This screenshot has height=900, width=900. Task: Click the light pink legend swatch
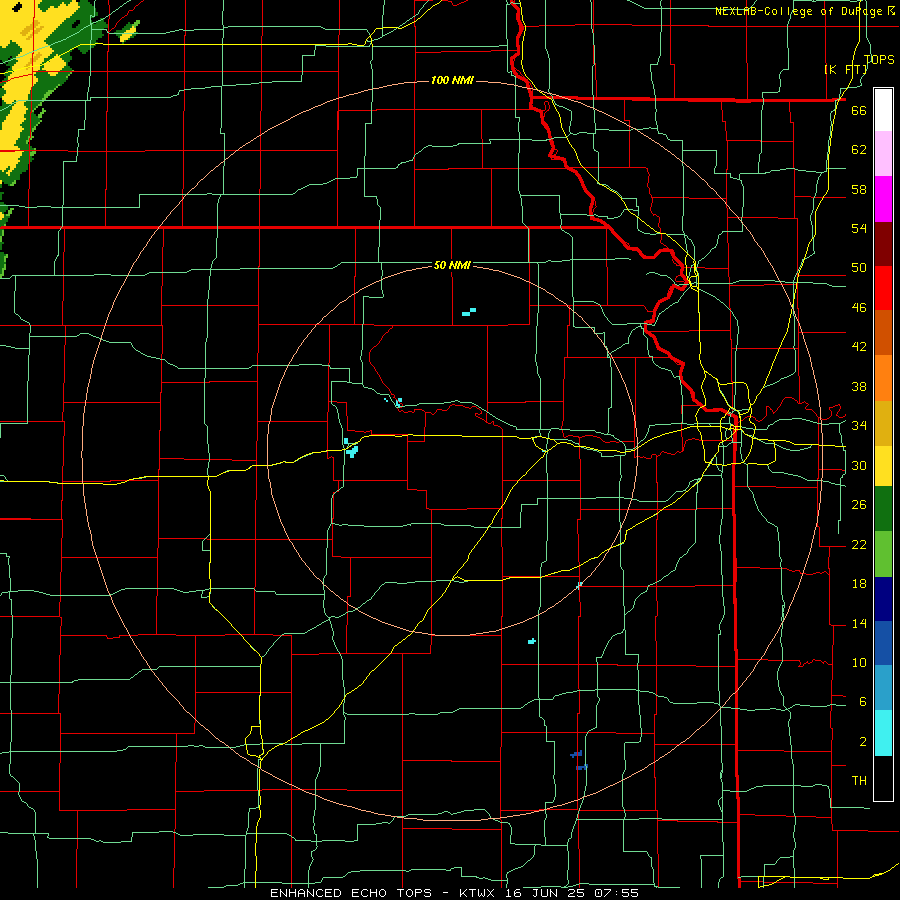pos(883,154)
